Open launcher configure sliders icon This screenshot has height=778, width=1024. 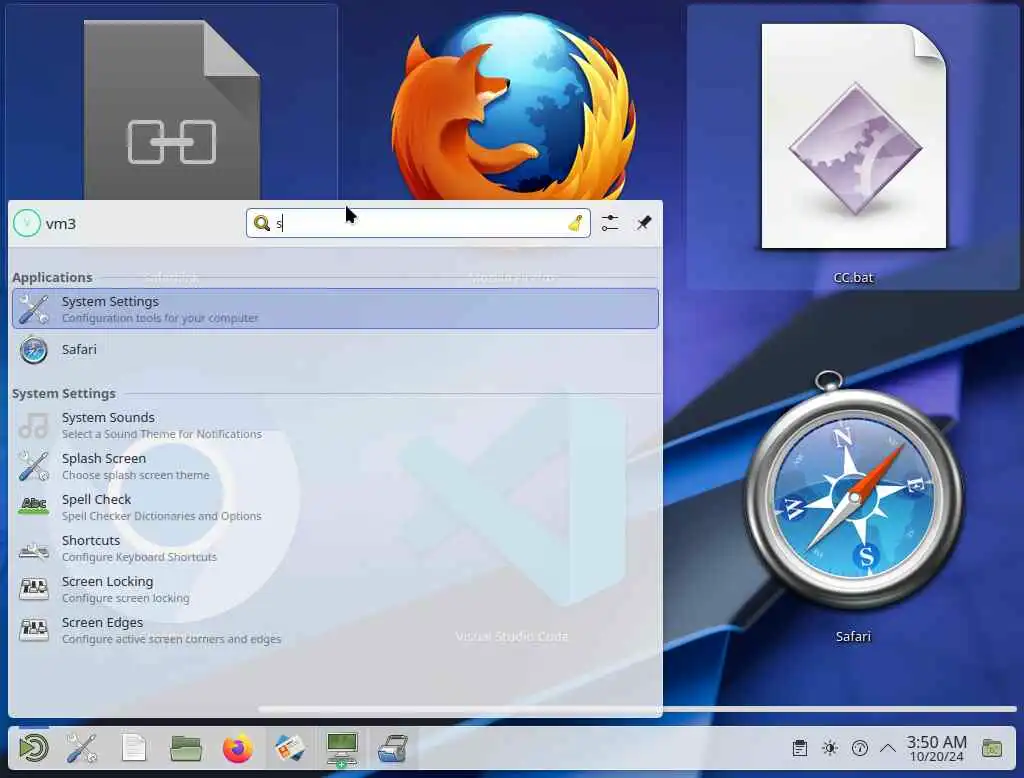pyautogui.click(x=610, y=223)
